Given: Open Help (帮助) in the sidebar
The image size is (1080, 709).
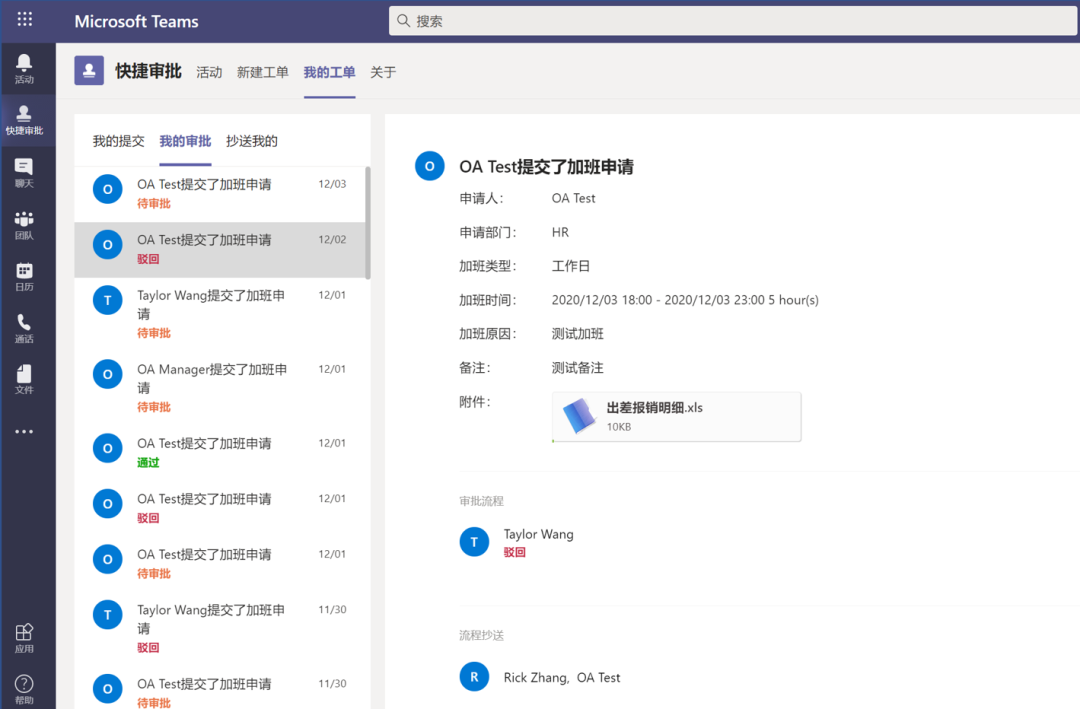Looking at the screenshot, I should (x=24, y=690).
